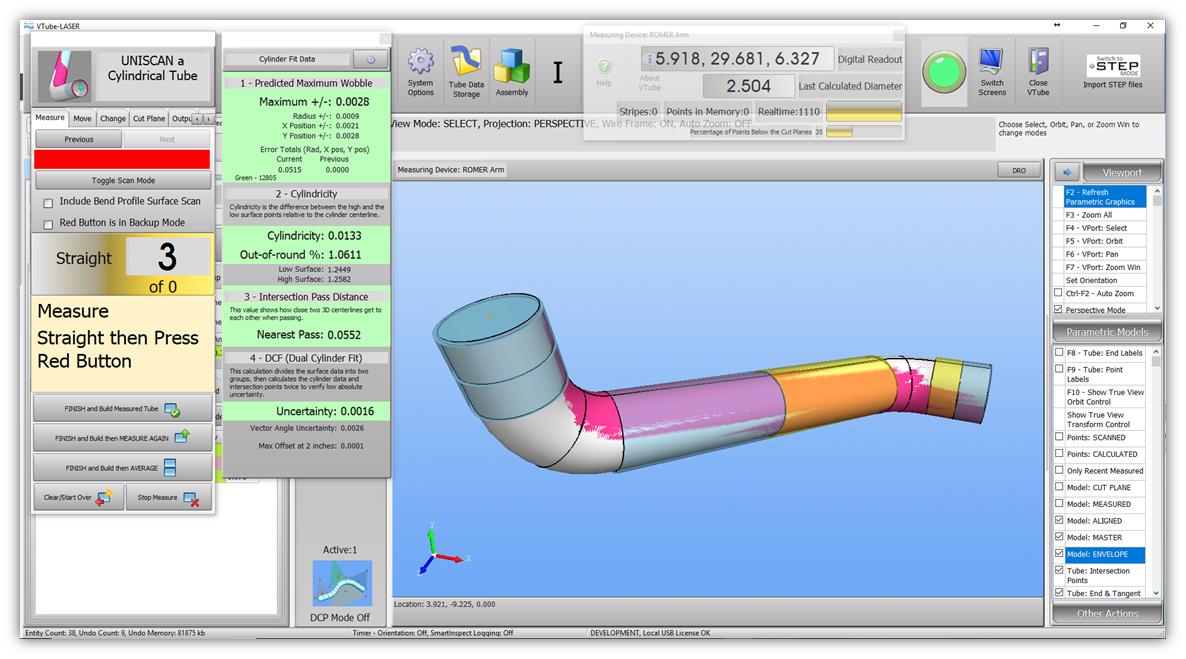Click FINISH and Build Measured Tube

coord(123,409)
